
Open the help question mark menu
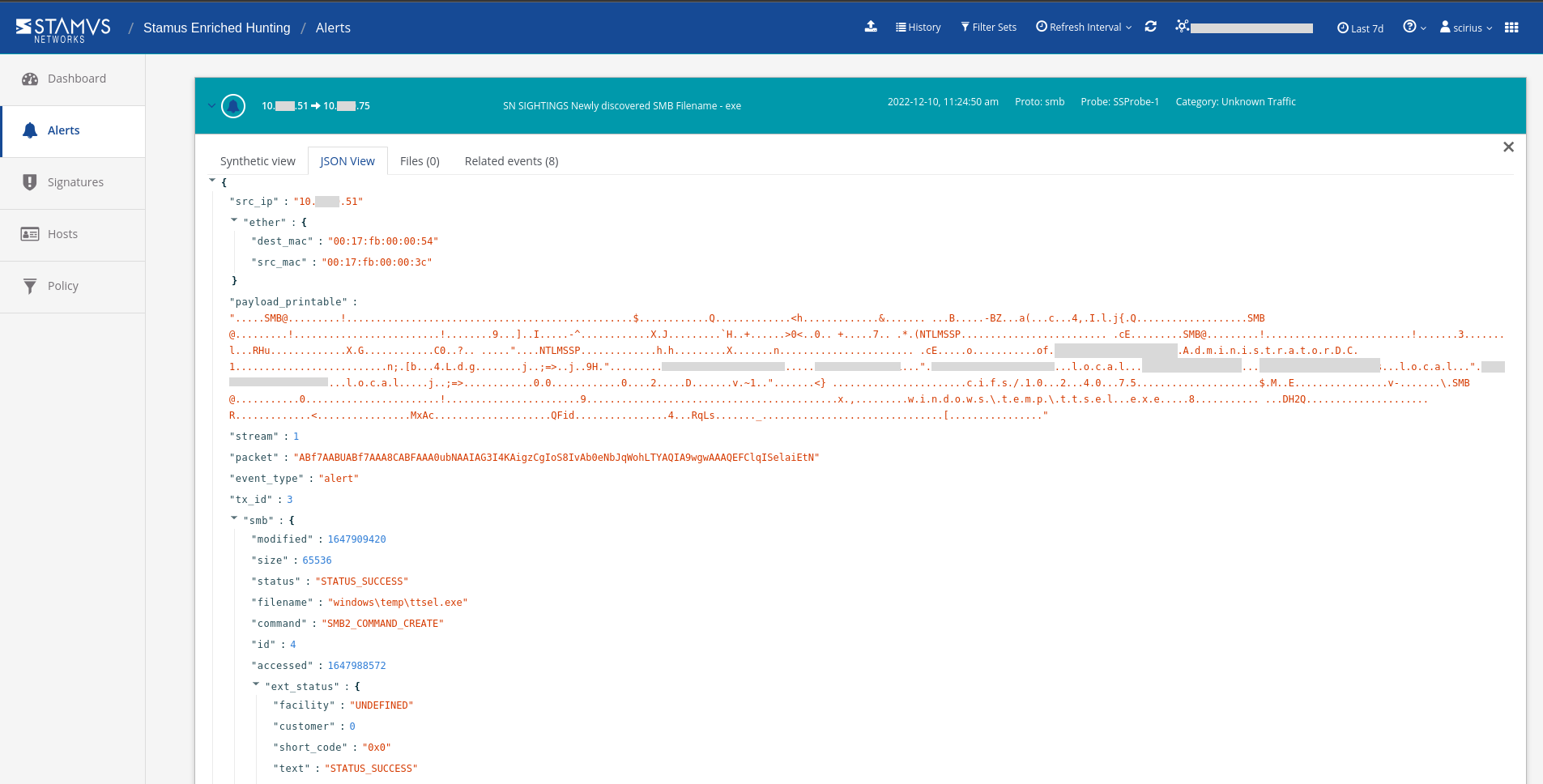[x=1411, y=27]
